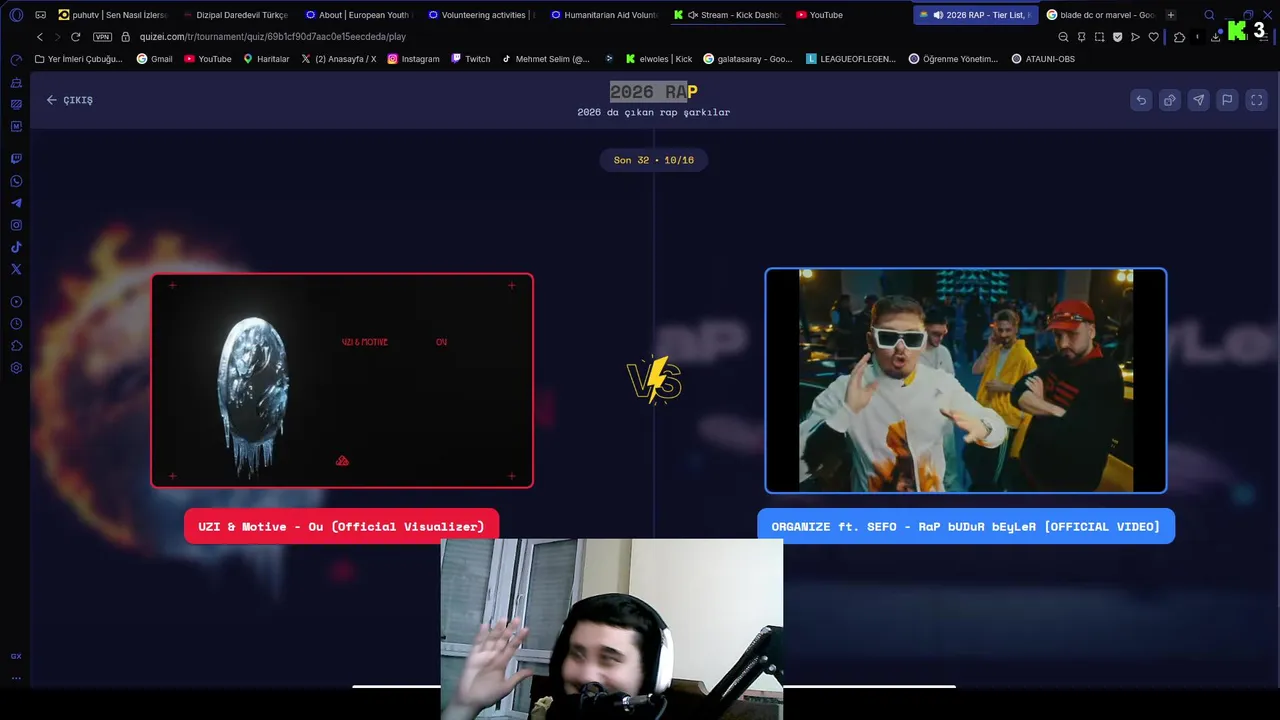Open LEAGUEOFLEGEN... bookmark
Image resolution: width=1280 pixels, height=720 pixels.
(x=851, y=59)
